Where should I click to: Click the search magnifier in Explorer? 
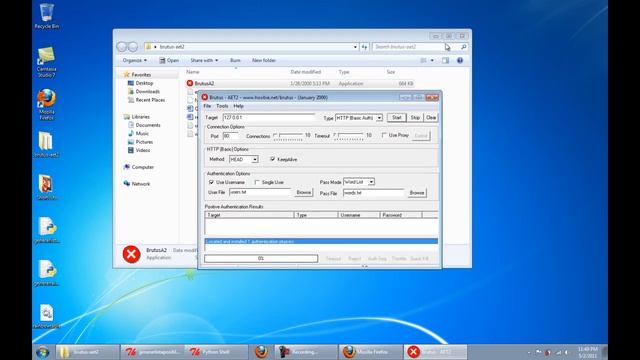[463, 47]
